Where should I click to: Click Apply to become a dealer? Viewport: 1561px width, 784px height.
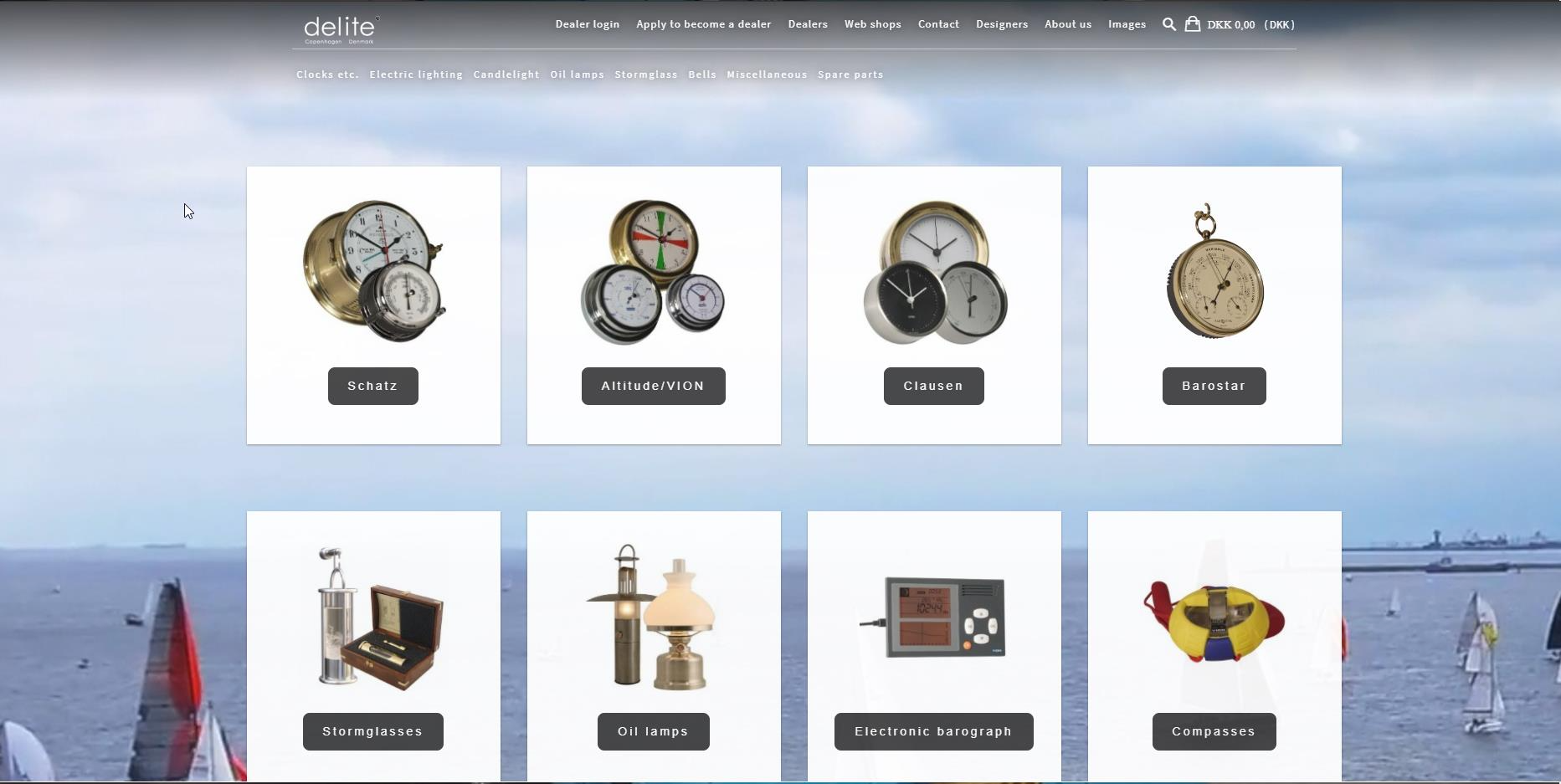(703, 24)
